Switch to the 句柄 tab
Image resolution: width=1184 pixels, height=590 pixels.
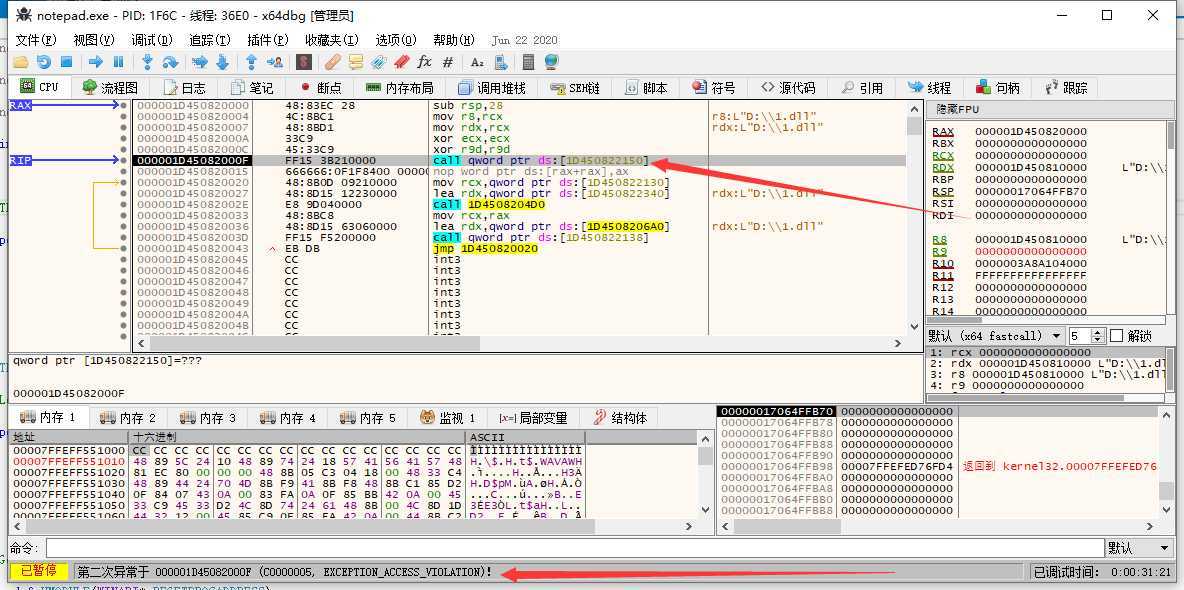[x=998, y=88]
